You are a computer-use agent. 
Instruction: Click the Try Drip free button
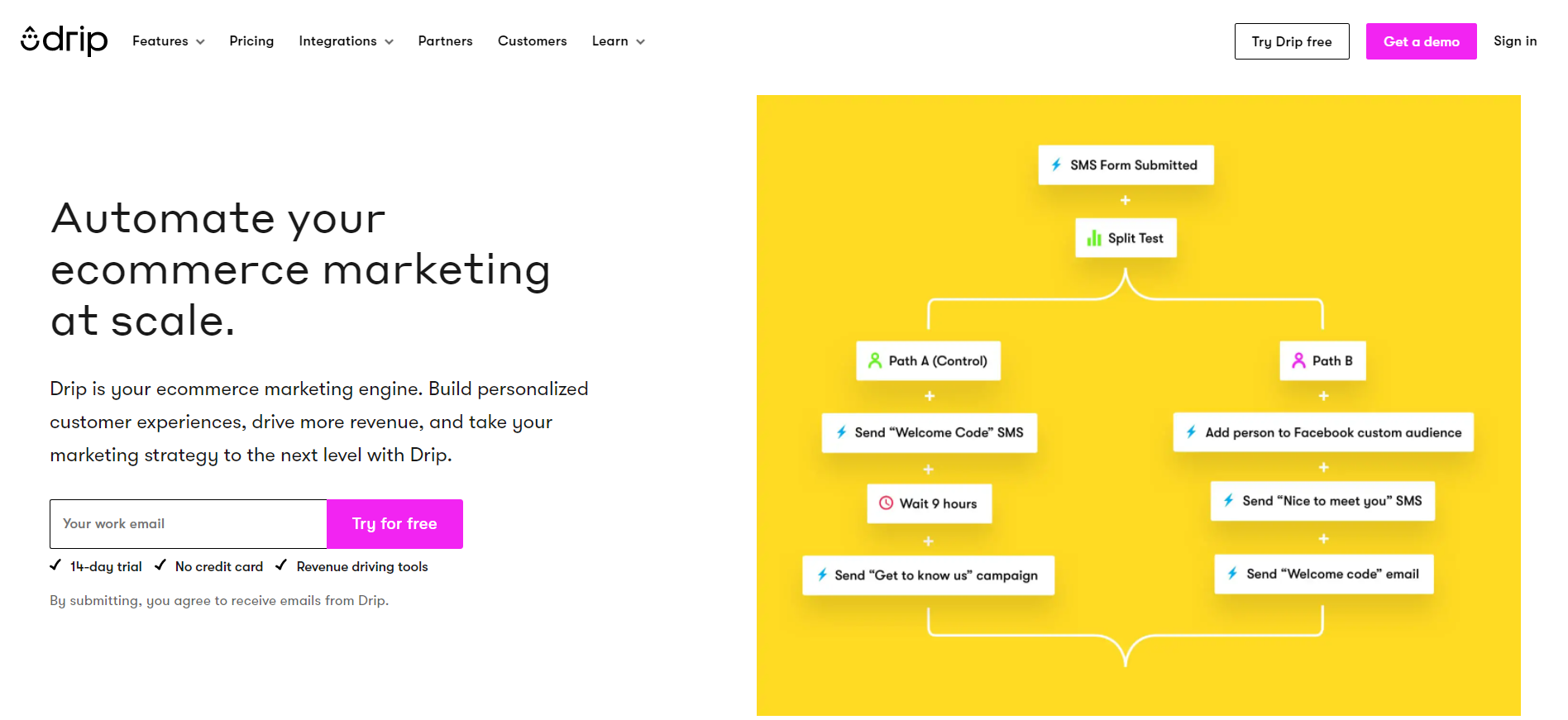pyautogui.click(x=1291, y=41)
